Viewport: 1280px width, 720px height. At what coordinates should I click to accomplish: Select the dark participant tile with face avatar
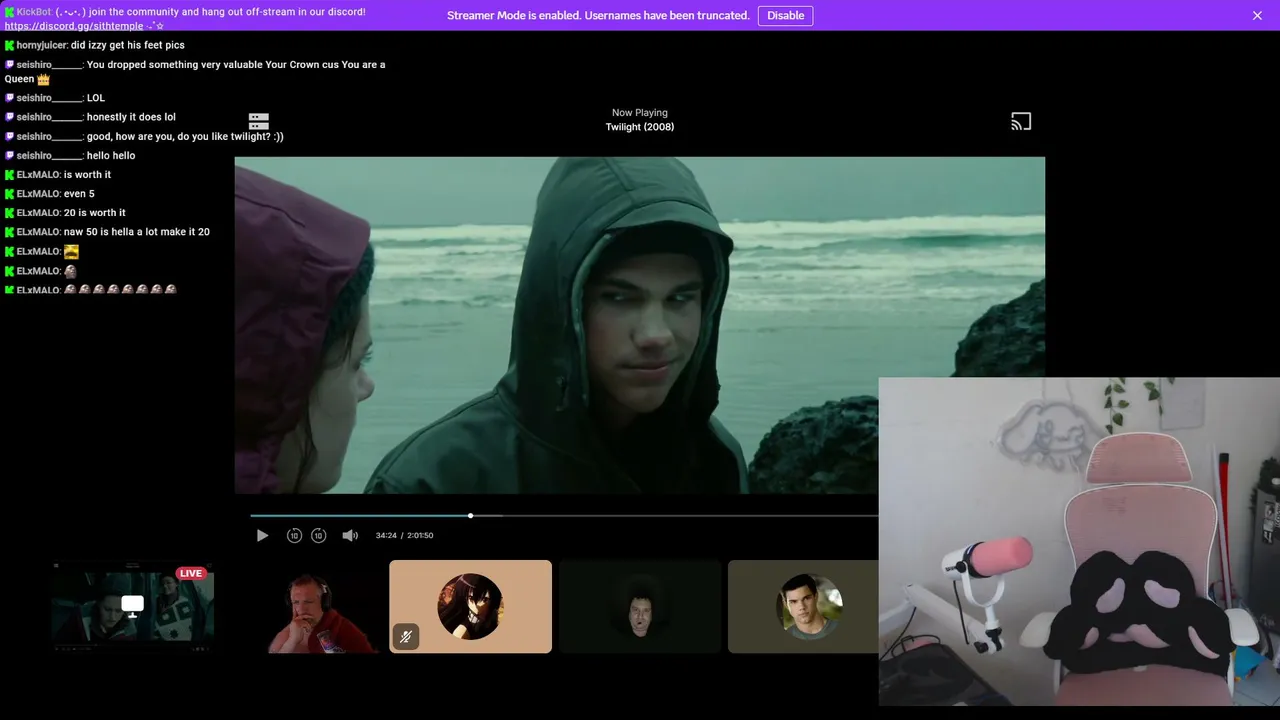640,607
